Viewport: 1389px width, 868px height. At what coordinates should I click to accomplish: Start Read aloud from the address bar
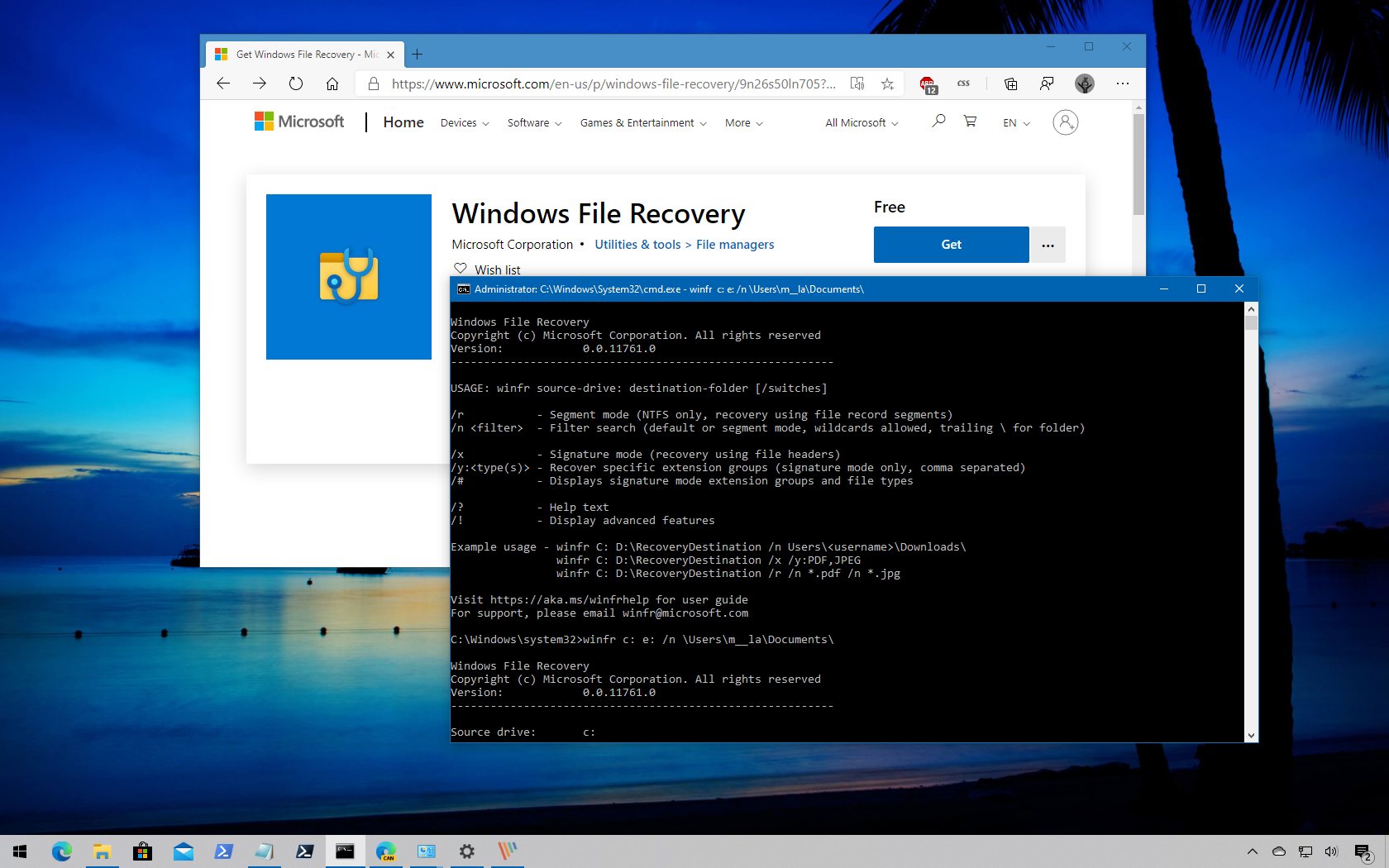coord(857,83)
